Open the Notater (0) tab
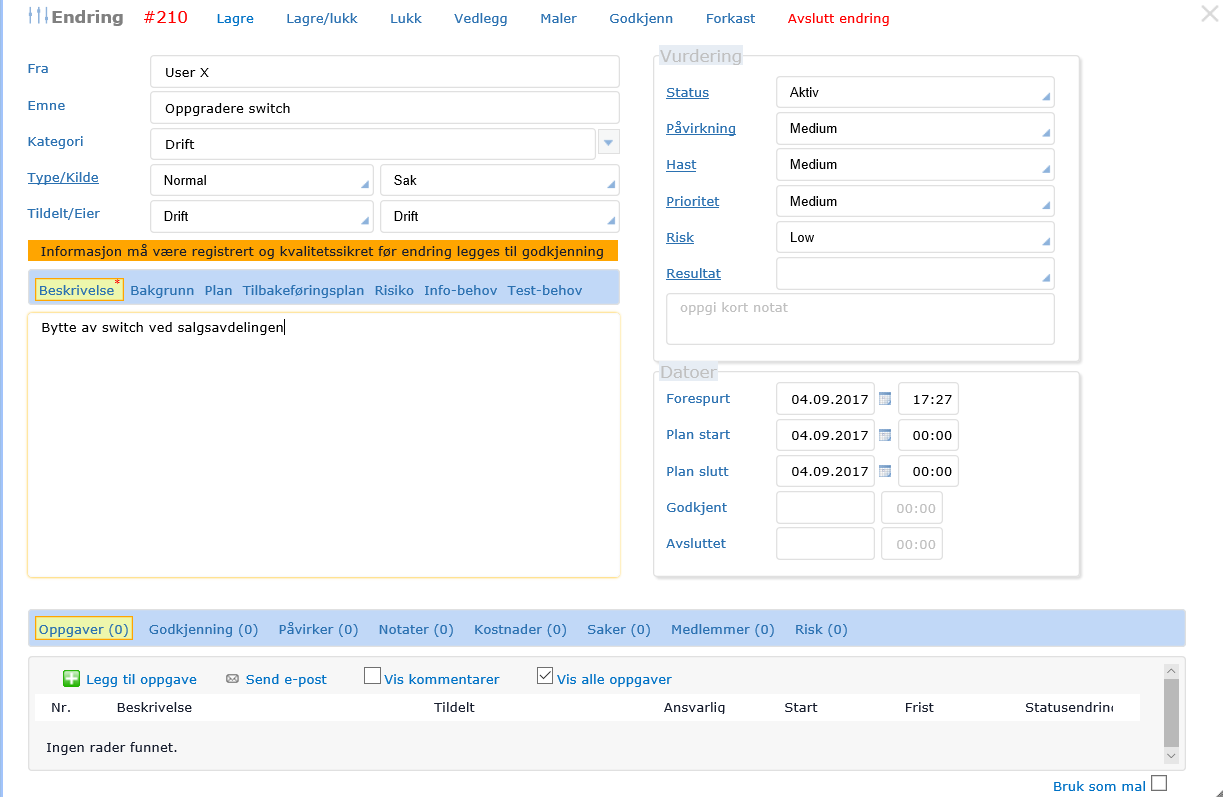Image resolution: width=1223 pixels, height=797 pixels. click(x=416, y=629)
